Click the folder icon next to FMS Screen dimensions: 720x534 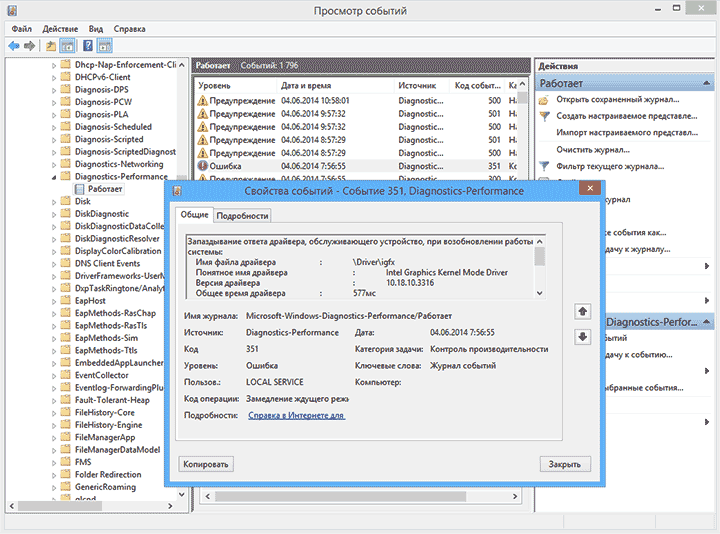(66, 461)
